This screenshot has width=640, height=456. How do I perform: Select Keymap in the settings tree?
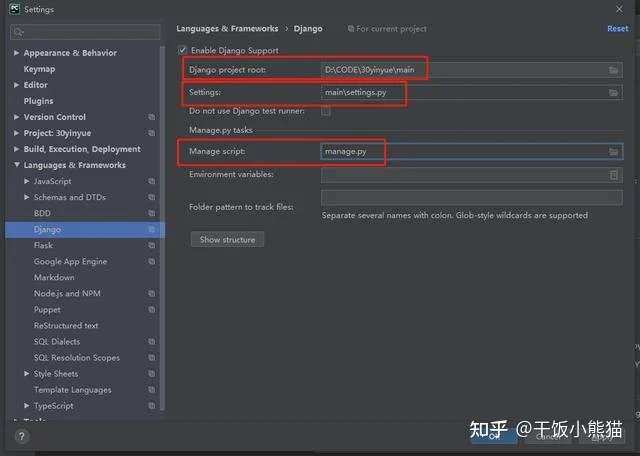pyautogui.click(x=39, y=69)
